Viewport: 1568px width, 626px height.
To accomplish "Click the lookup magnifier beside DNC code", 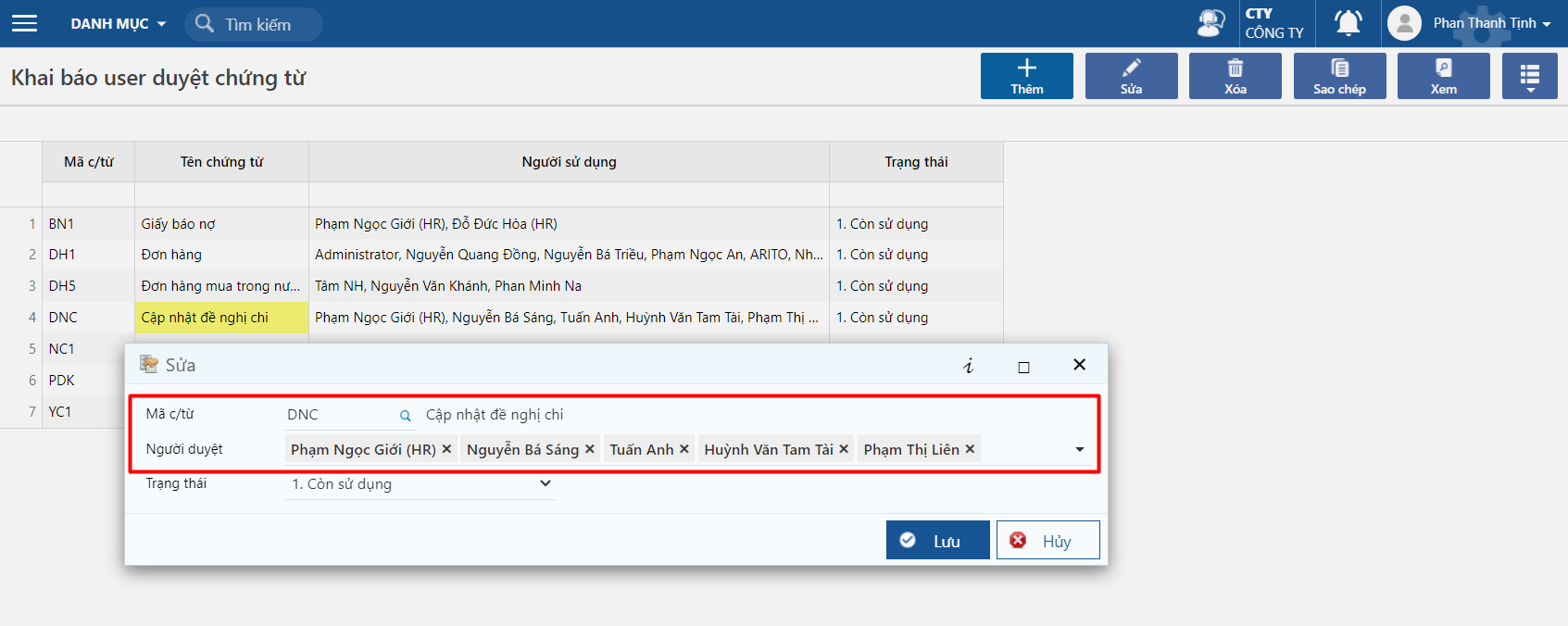I will coord(405,416).
